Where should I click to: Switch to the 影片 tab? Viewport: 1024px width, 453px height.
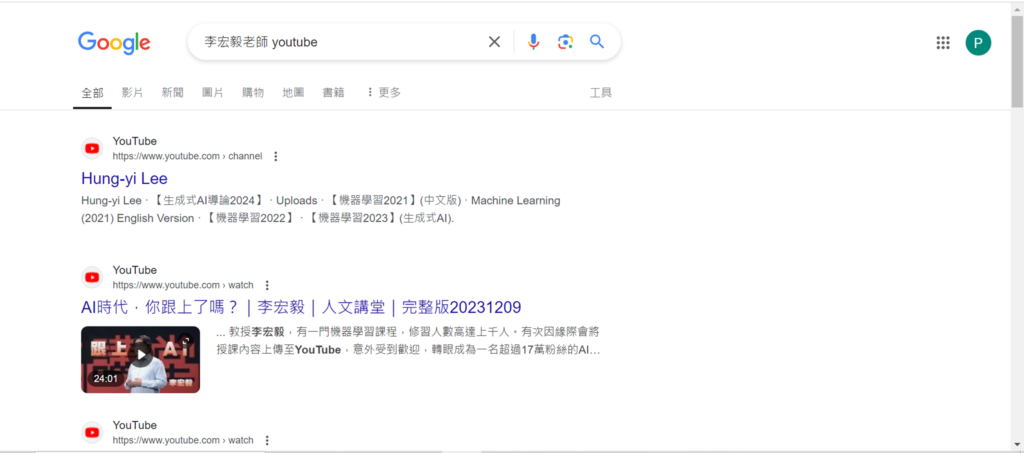point(133,92)
